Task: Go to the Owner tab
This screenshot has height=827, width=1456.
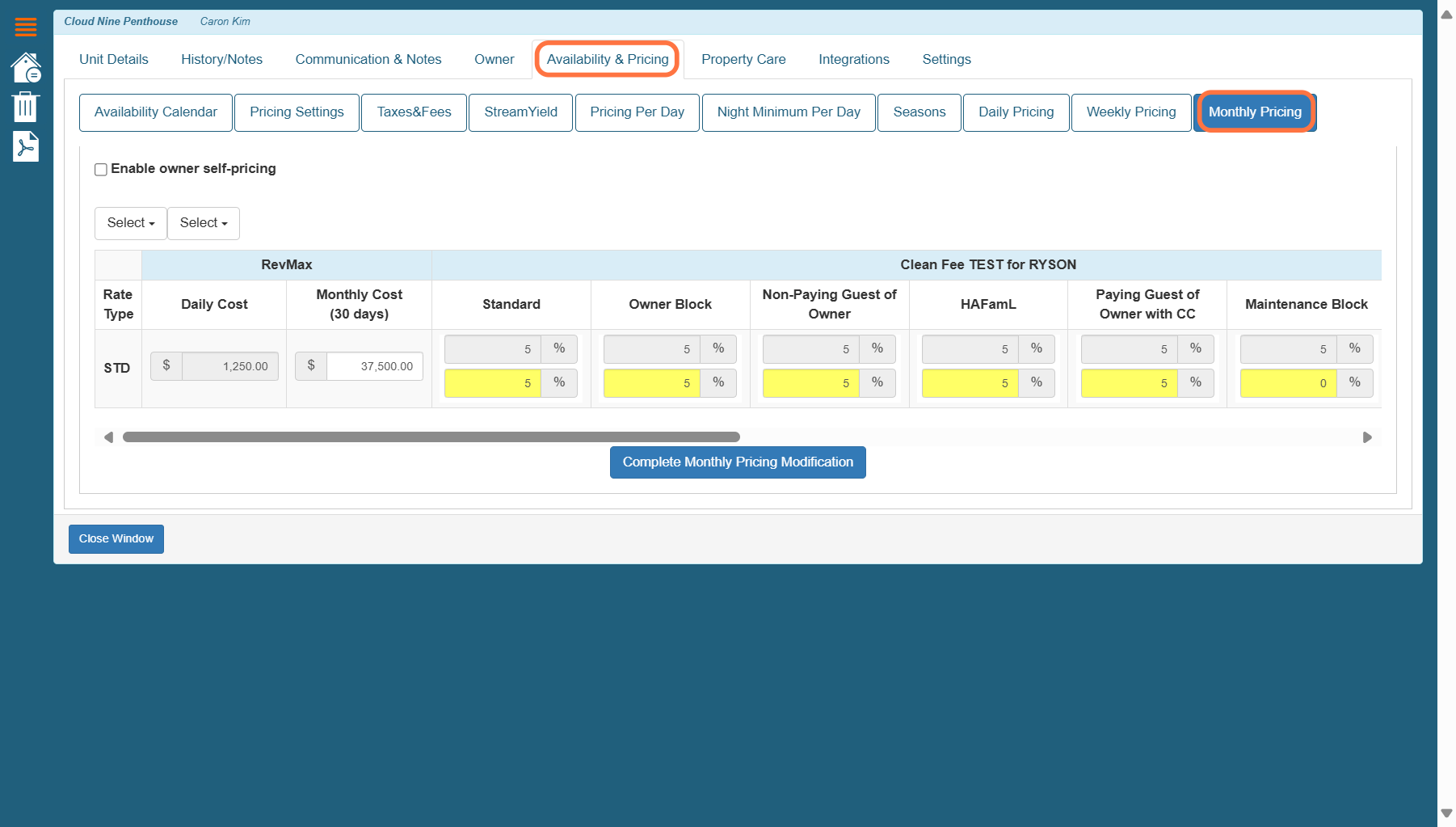Action: pyautogui.click(x=494, y=59)
